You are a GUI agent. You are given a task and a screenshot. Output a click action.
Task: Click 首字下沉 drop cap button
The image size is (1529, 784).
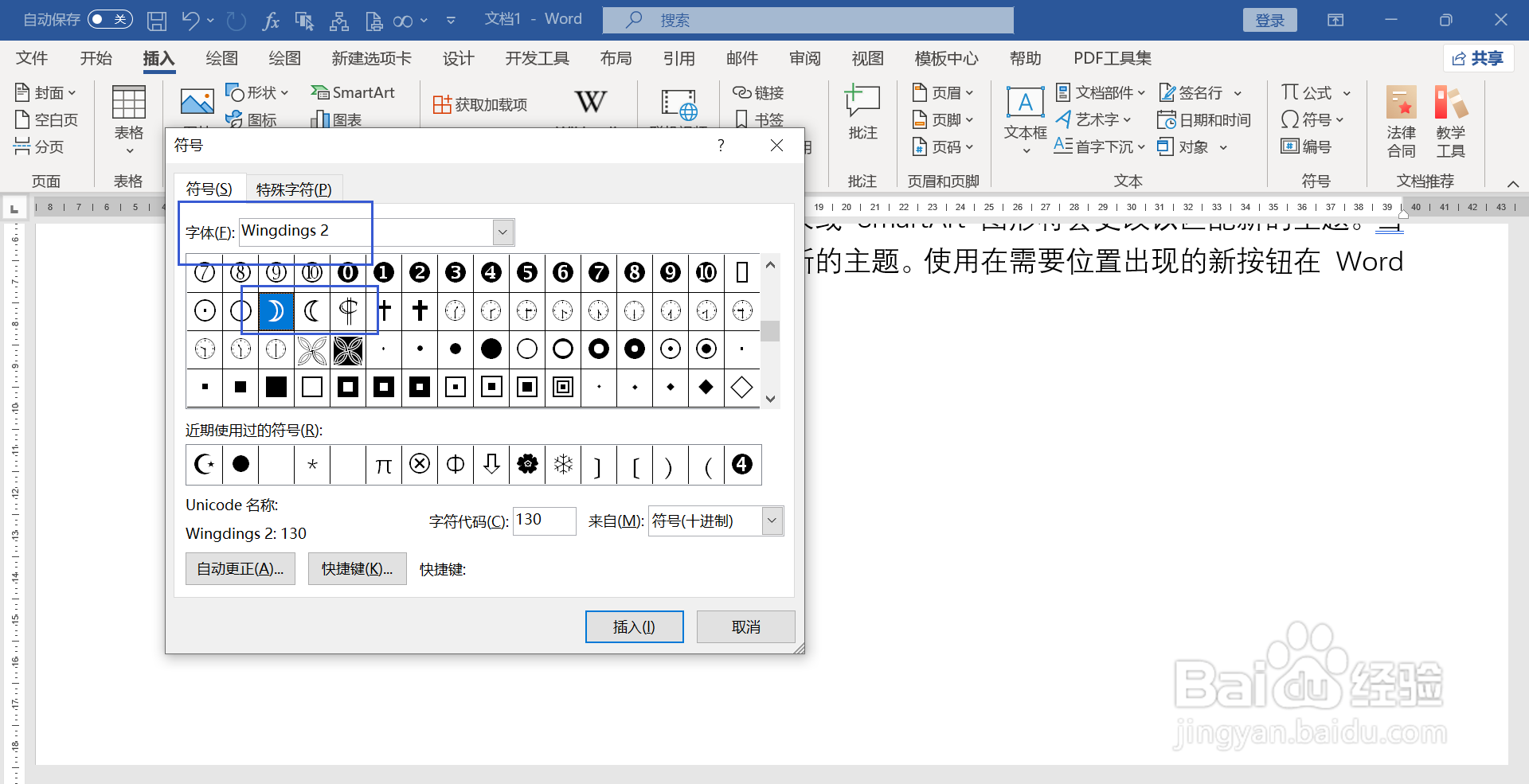tap(1099, 146)
